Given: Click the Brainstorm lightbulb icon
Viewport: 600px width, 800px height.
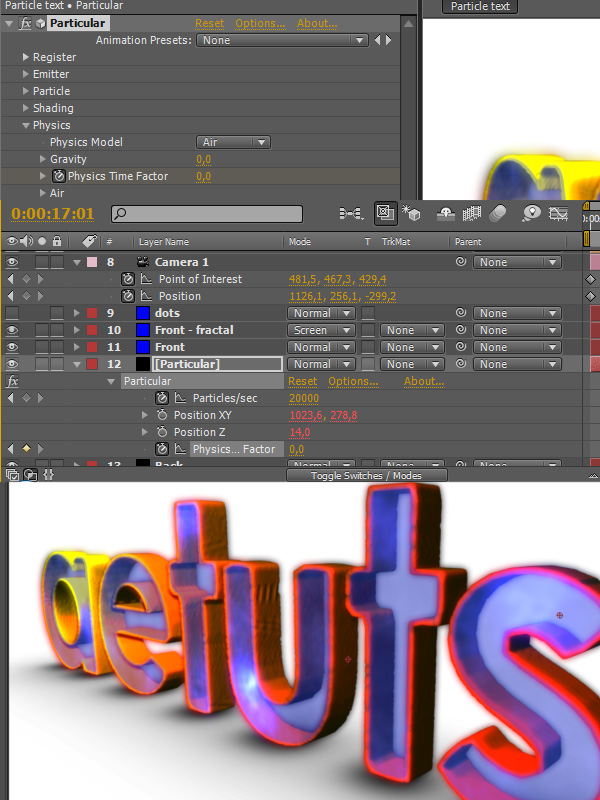Looking at the screenshot, I should [x=531, y=213].
